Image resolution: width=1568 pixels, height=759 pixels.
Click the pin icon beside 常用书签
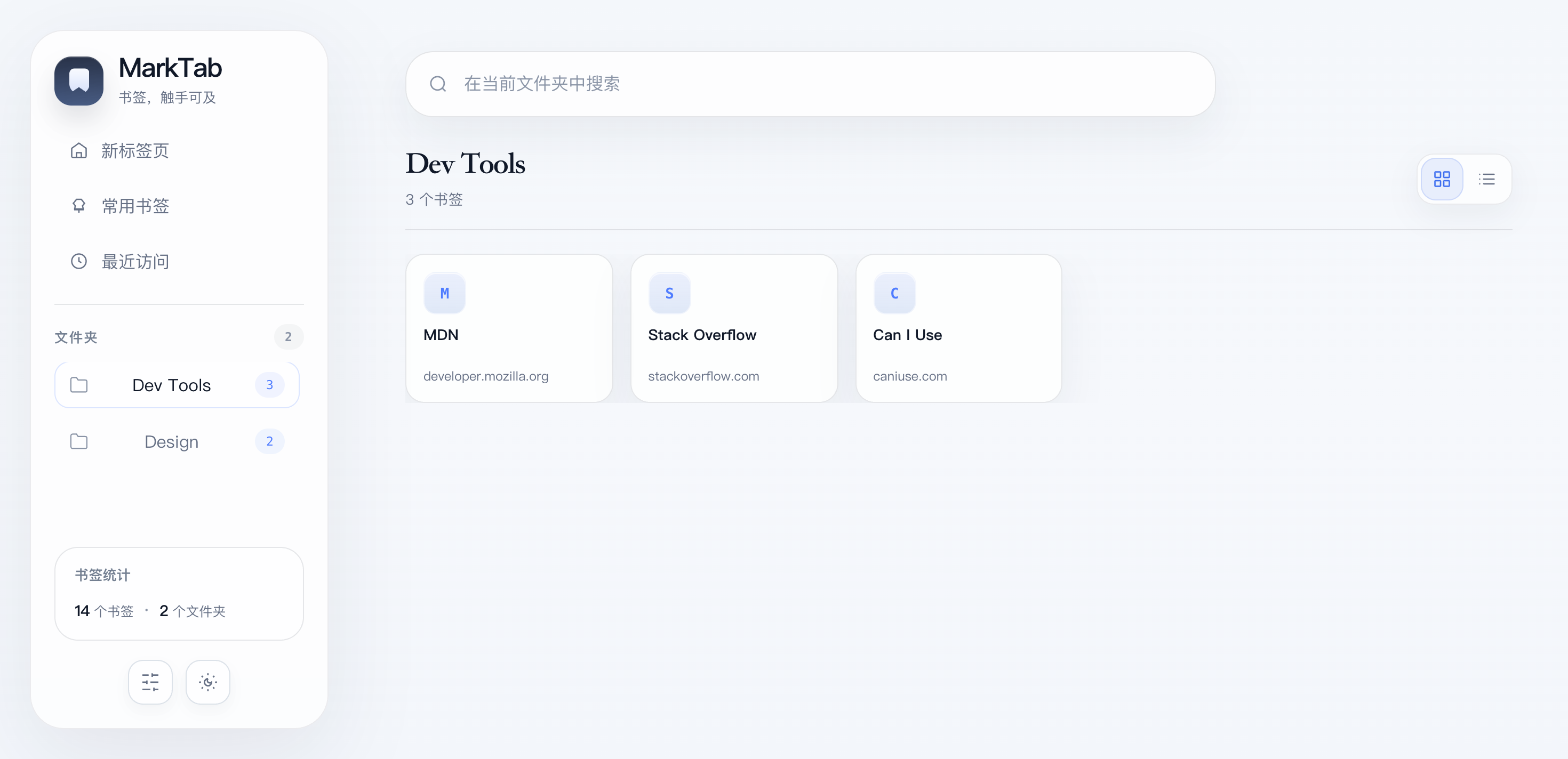(78, 206)
